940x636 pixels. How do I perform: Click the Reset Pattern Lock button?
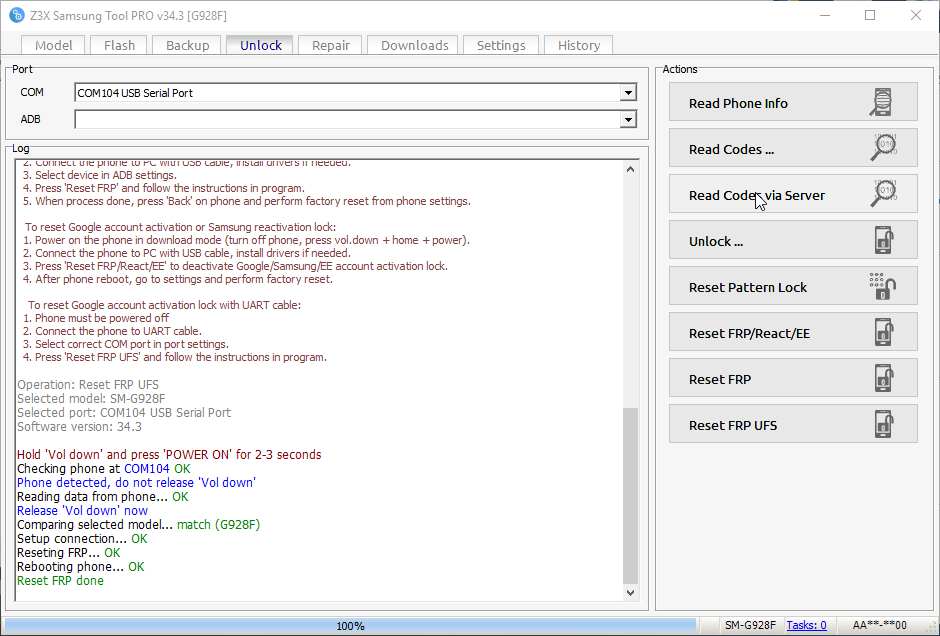point(793,286)
